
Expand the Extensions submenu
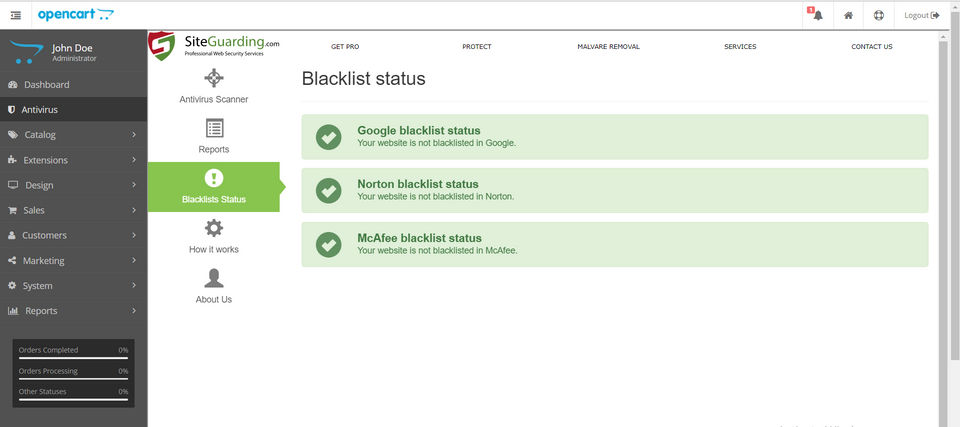(73, 160)
